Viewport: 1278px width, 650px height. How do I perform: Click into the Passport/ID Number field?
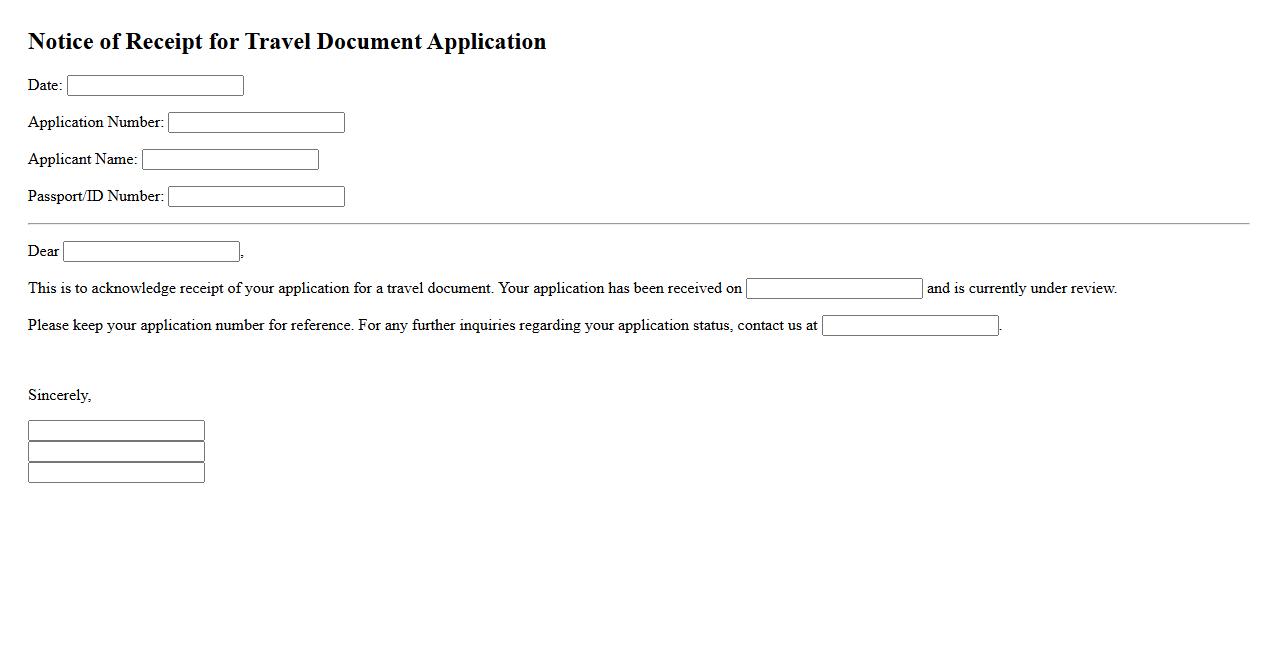pyautogui.click(x=256, y=197)
